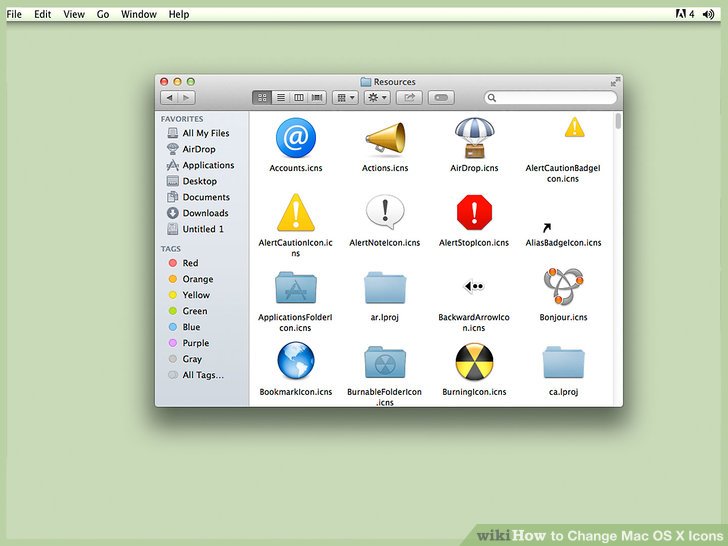Viewport: 728px width, 546px height.
Task: Enter full screen with the window's corner arrows
Action: click(615, 82)
